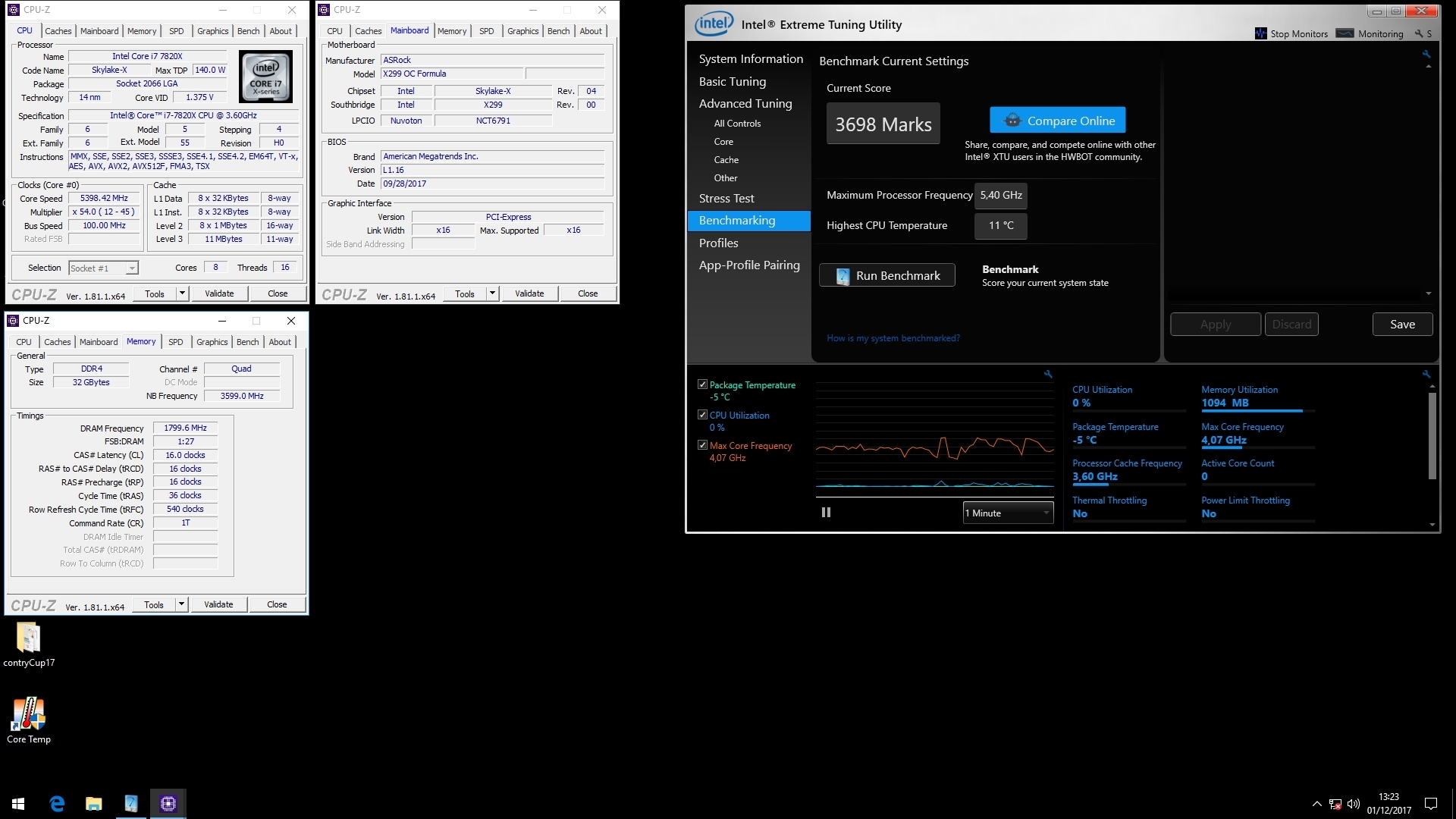Open SPD tab in Mainboard window
The image size is (1456, 819).
pos(487,31)
